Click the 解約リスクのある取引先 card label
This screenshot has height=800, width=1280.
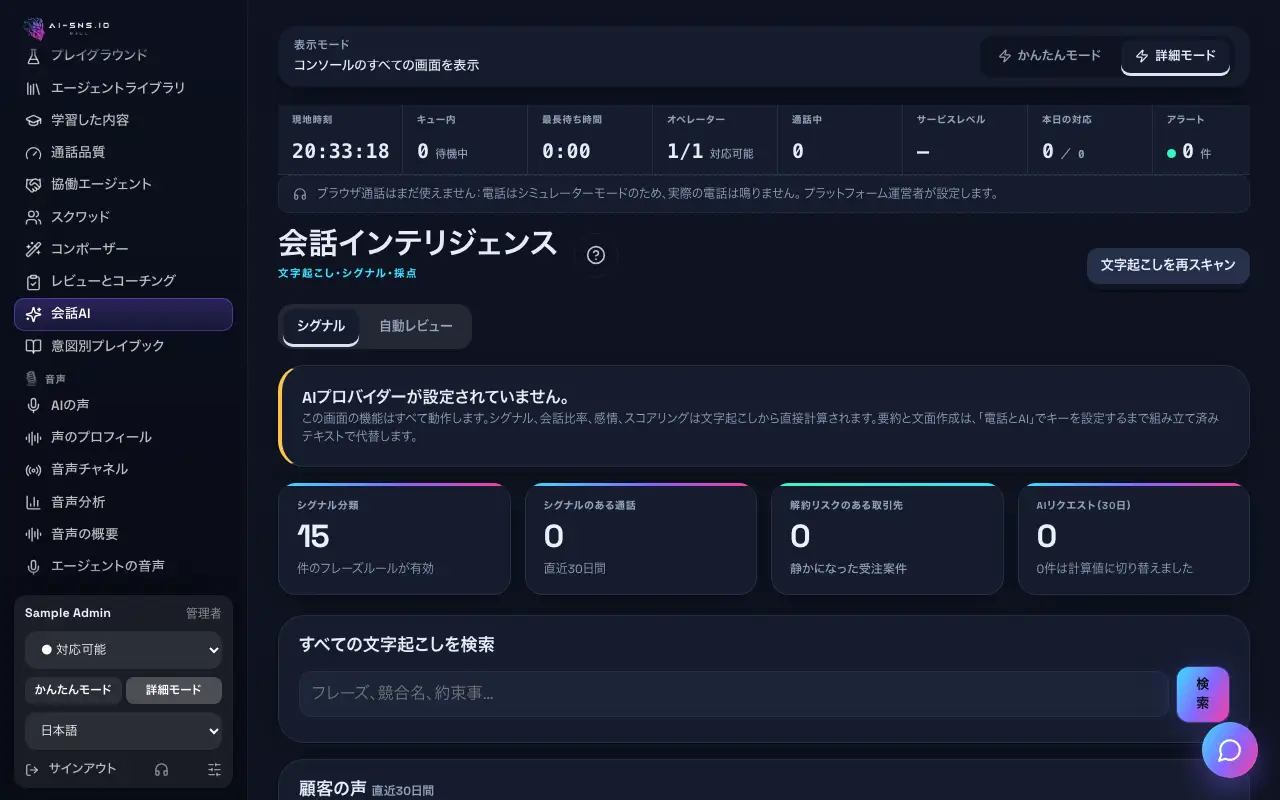tap(846, 506)
